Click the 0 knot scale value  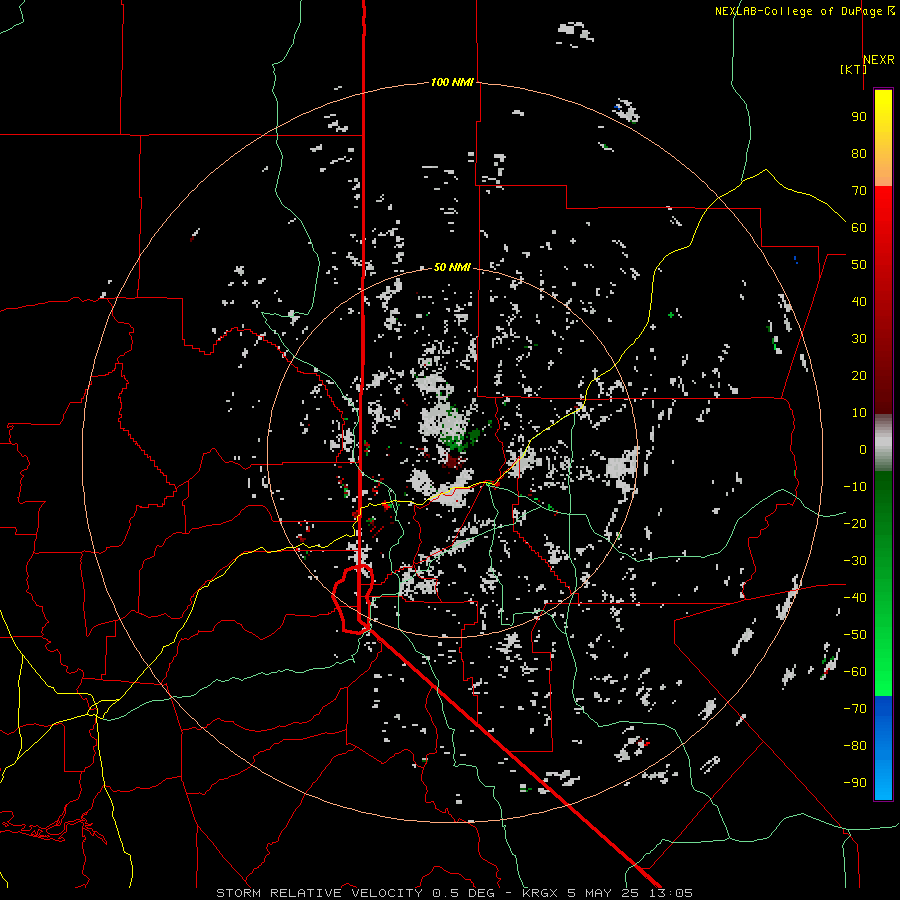click(863, 450)
